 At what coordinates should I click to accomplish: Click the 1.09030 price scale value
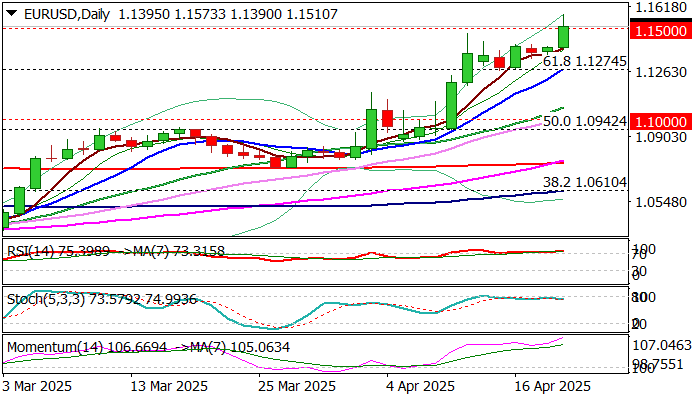pos(661,137)
